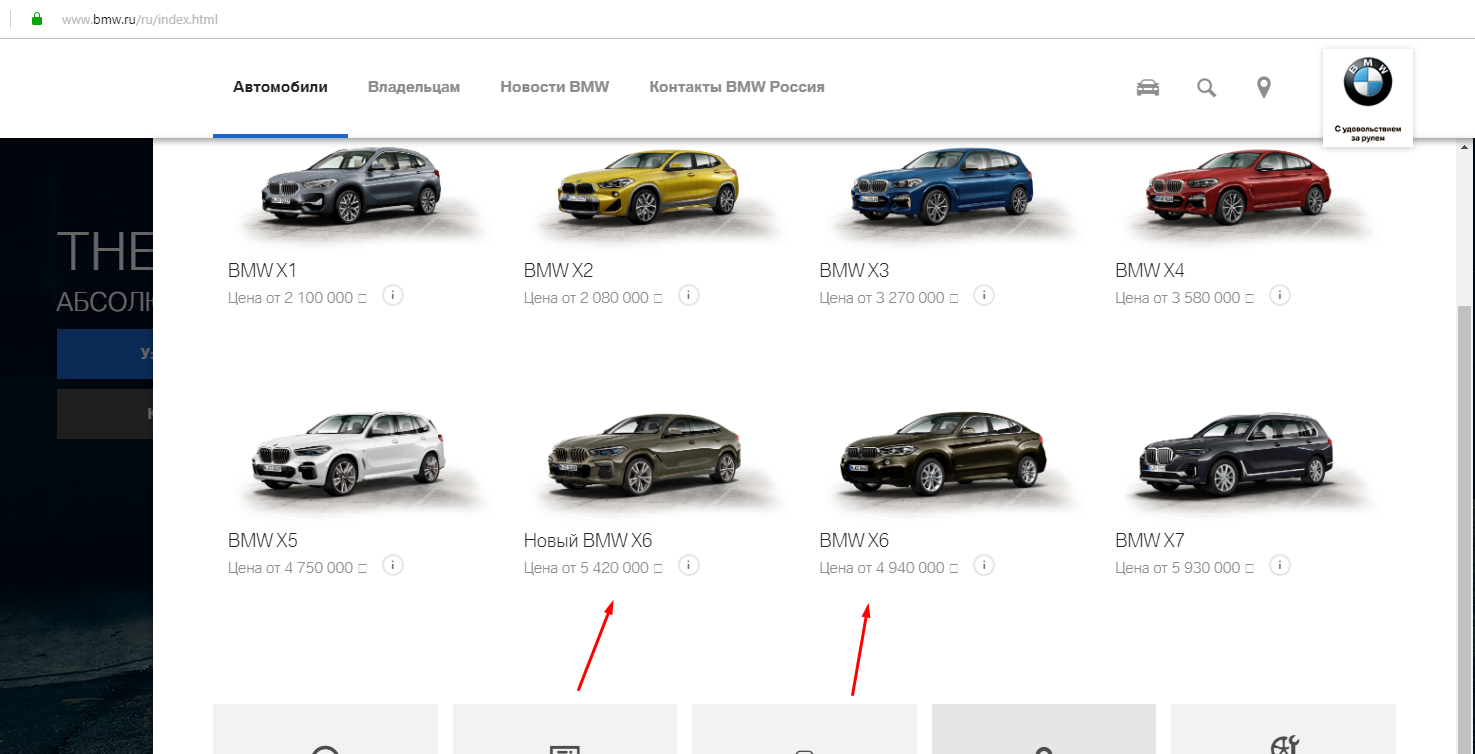Image resolution: width=1475 pixels, height=754 pixels.
Task: Show price info for BMW X4
Action: (1280, 296)
